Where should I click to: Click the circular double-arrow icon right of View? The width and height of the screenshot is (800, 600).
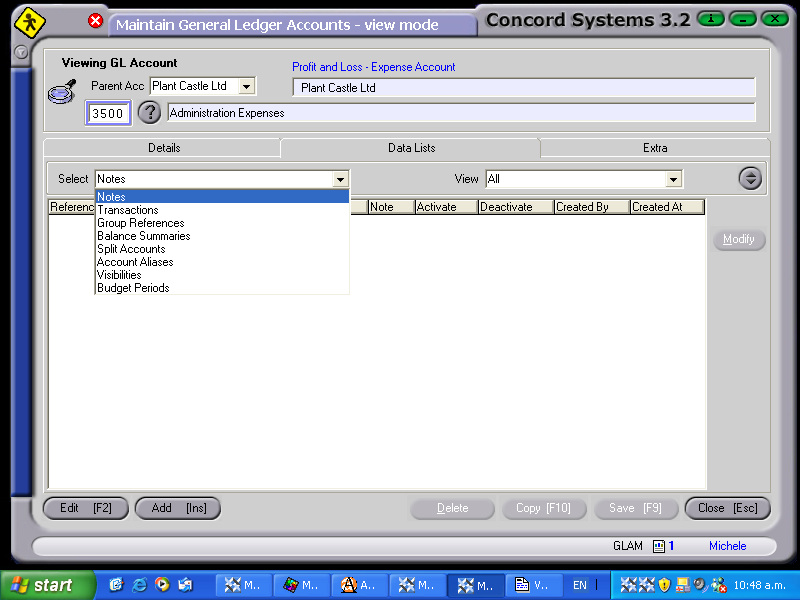[x=750, y=177]
